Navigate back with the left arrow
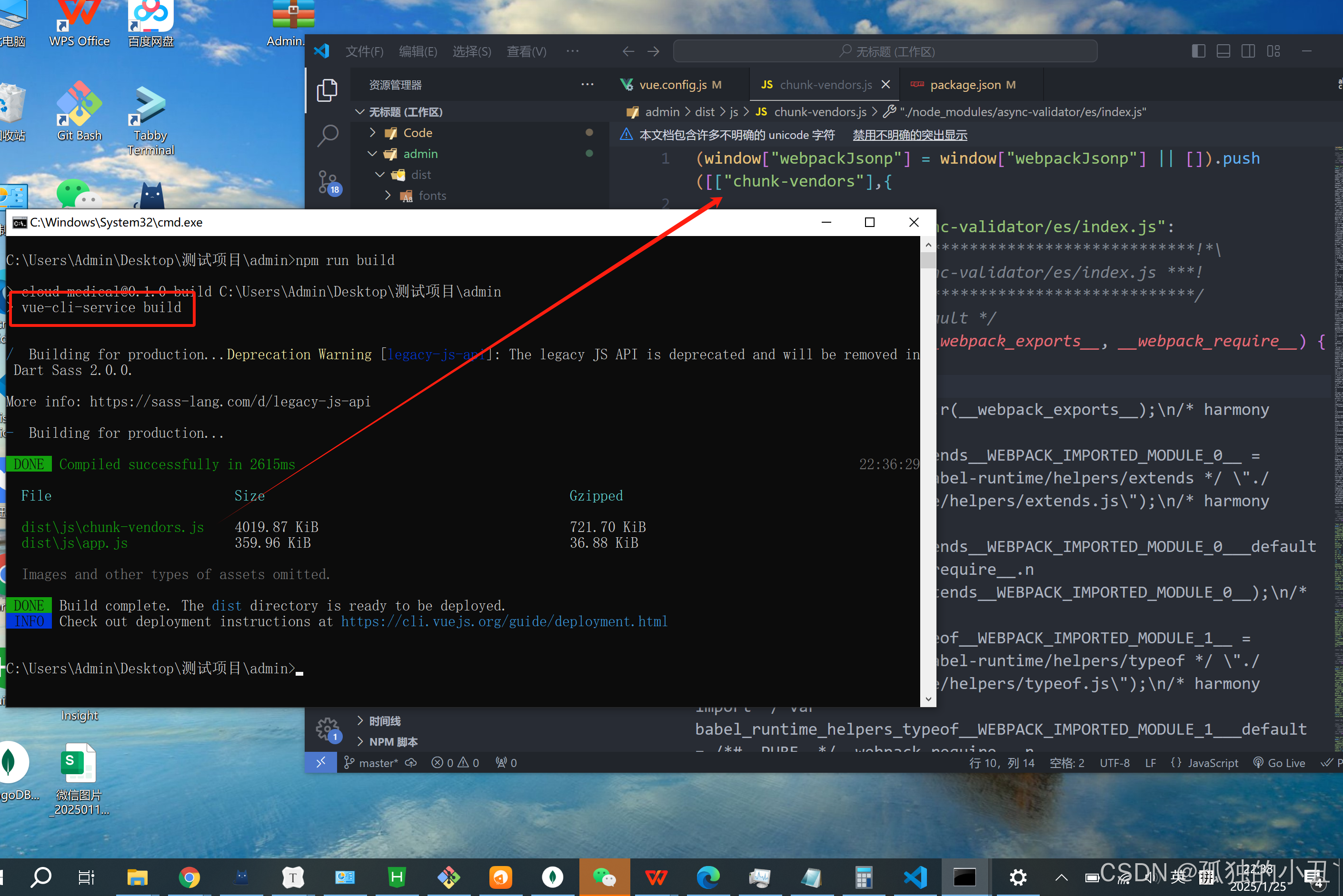 628,51
